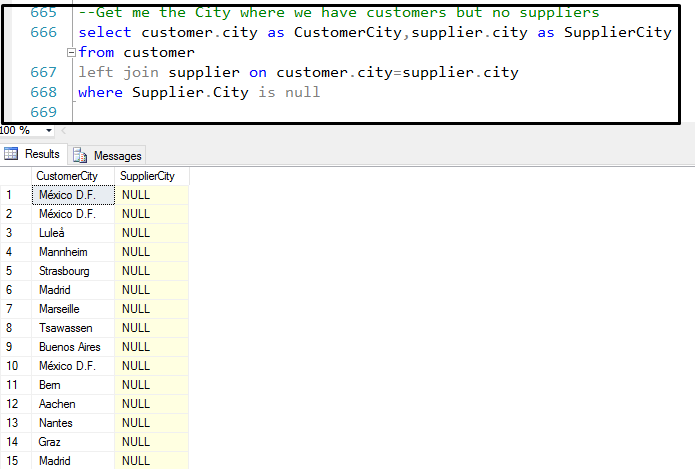
Task: Select the Tsawassen cell
Action: 73,328
